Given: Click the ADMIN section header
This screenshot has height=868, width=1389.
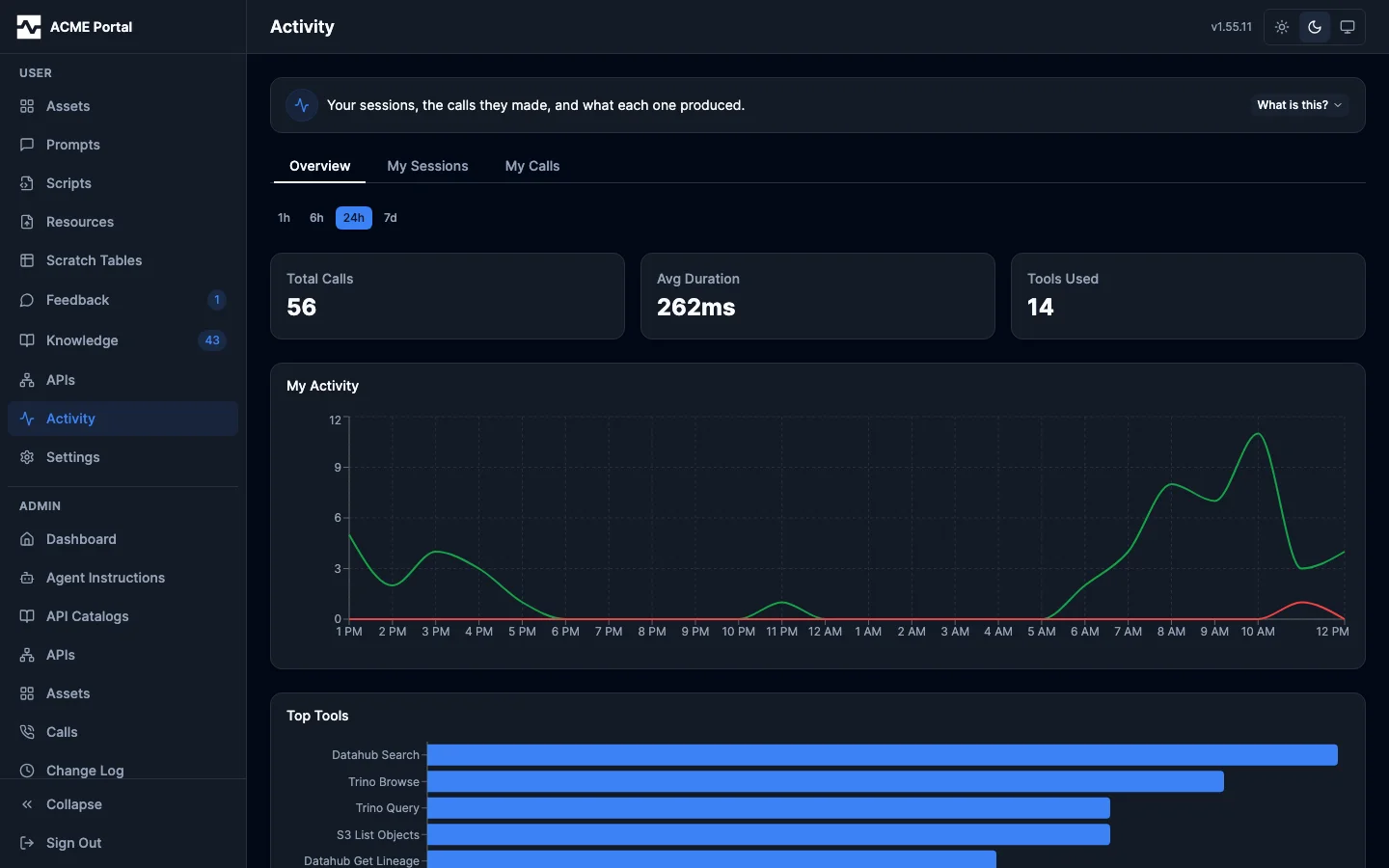Looking at the screenshot, I should click(41, 506).
